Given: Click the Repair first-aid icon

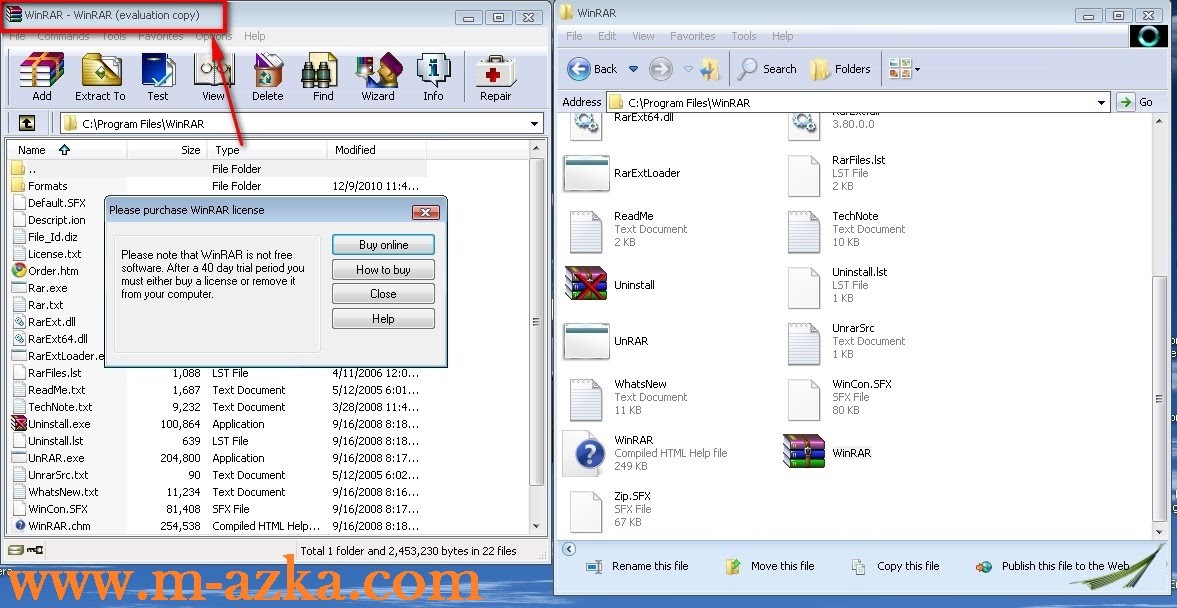Looking at the screenshot, I should (495, 77).
